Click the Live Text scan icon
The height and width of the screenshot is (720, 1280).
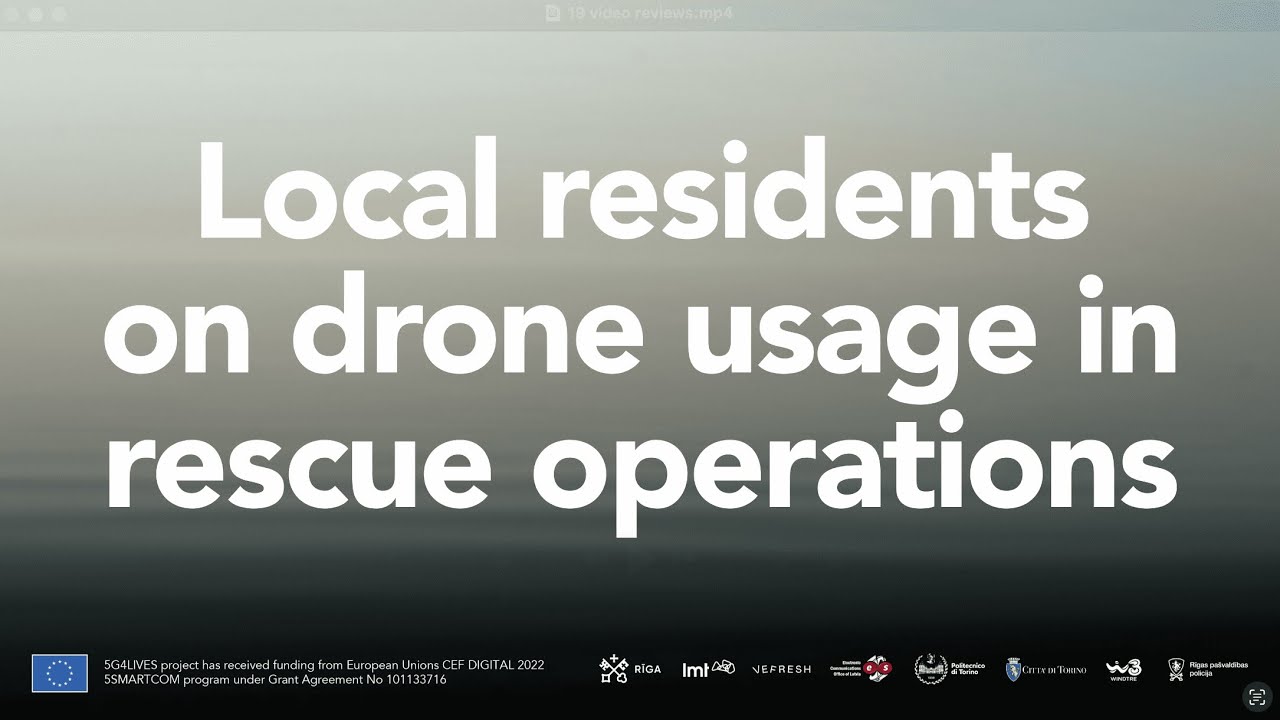tap(1256, 696)
